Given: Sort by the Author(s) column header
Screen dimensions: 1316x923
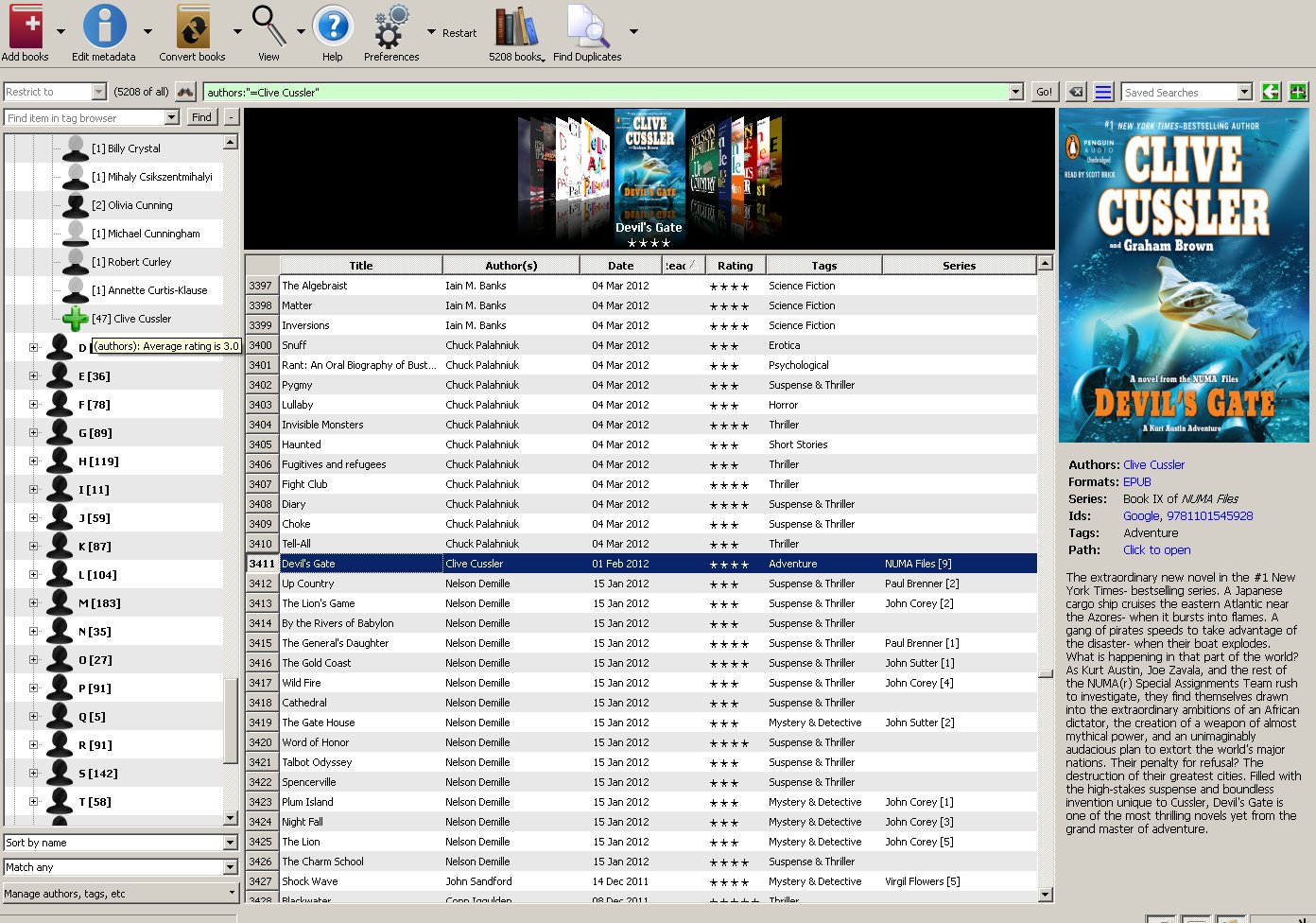Looking at the screenshot, I should point(511,266).
